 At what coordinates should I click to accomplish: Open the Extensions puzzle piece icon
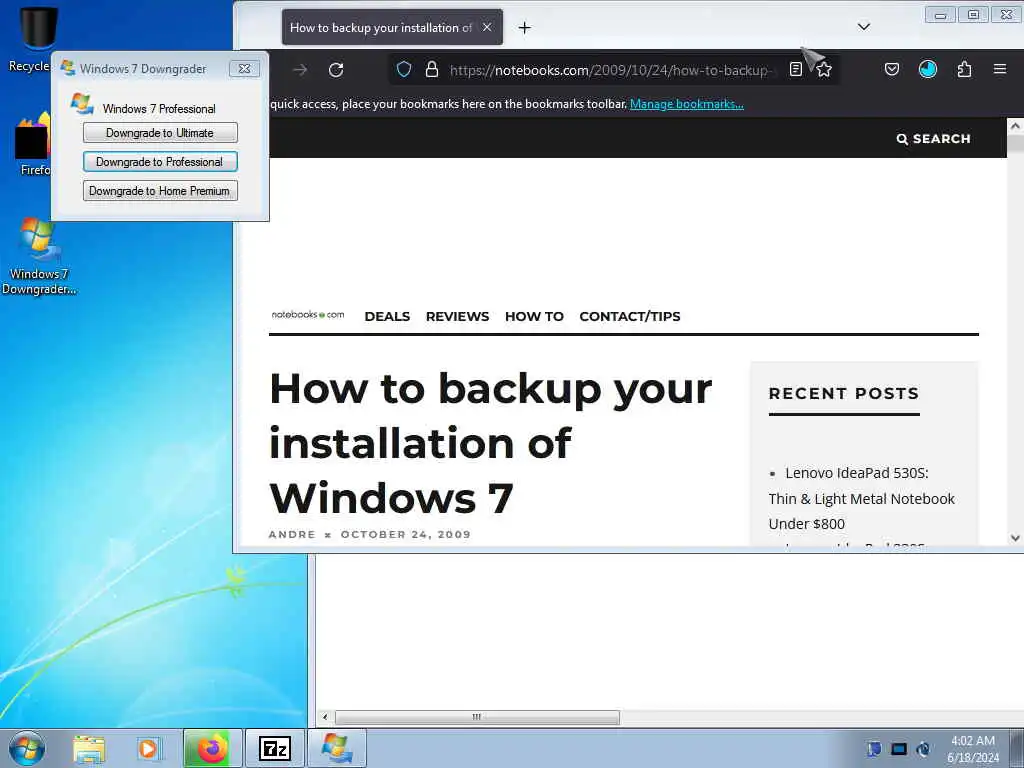tap(965, 69)
